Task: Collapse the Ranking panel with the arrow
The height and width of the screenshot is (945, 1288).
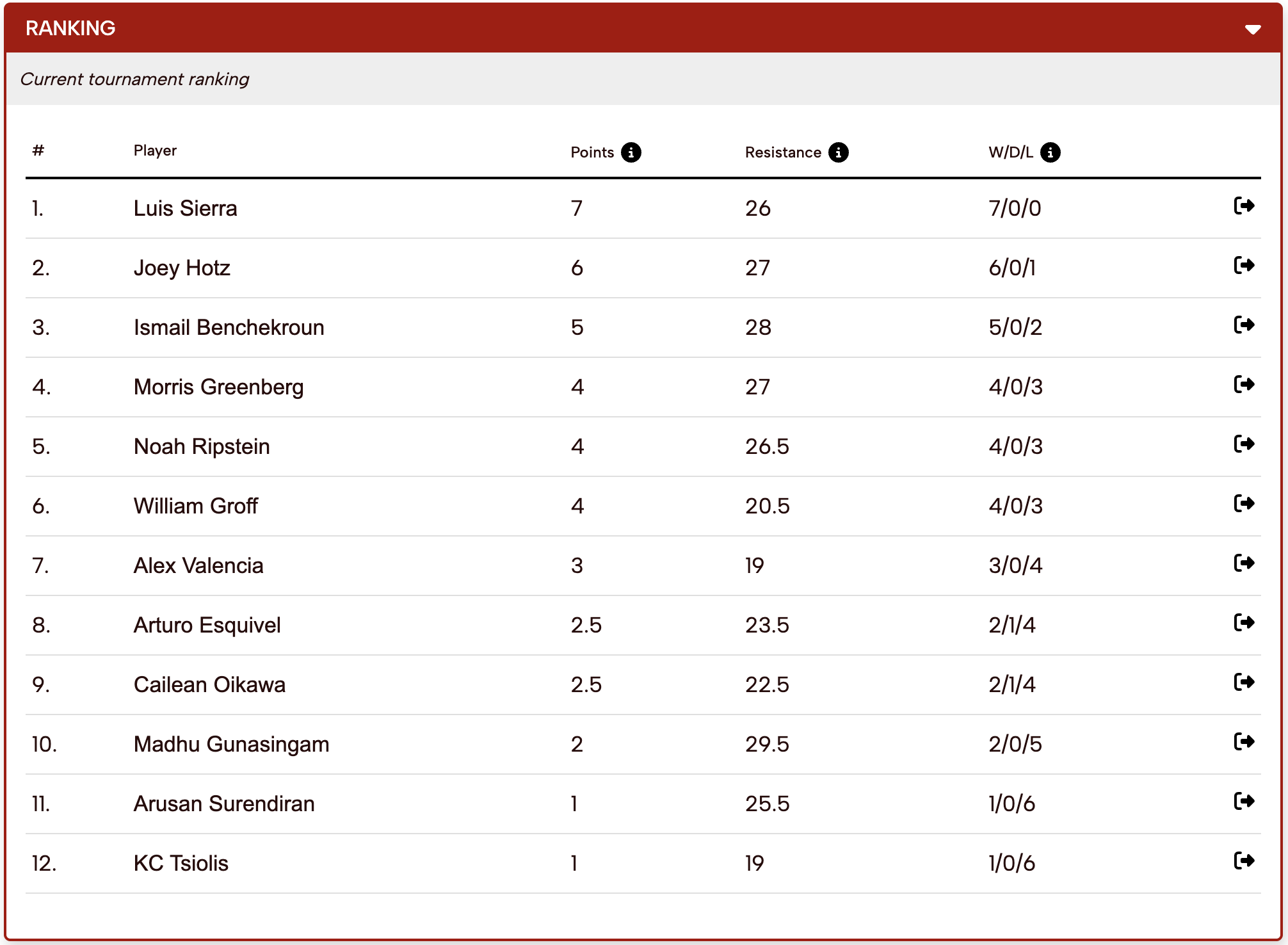Action: coord(1252,29)
